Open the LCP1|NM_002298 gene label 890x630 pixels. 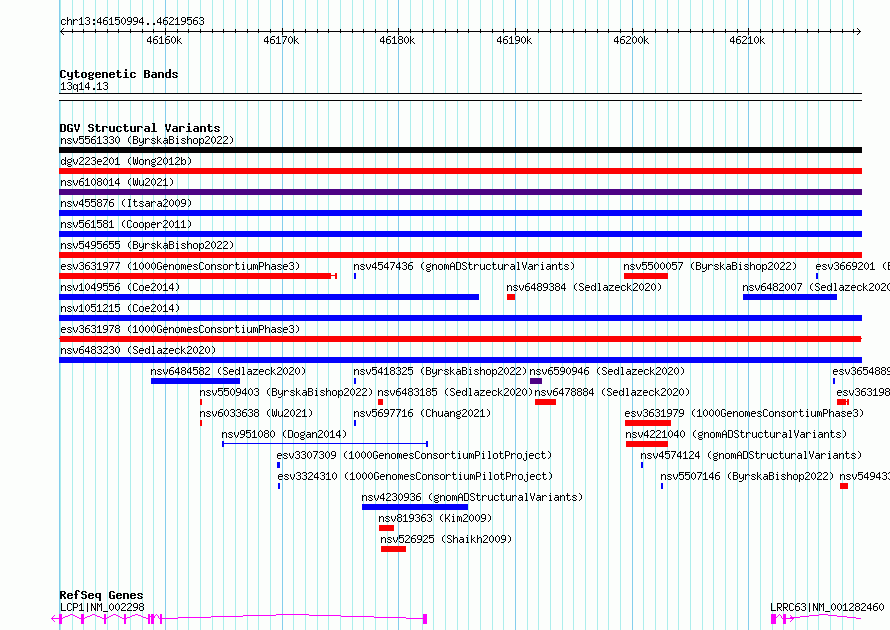click(102, 607)
